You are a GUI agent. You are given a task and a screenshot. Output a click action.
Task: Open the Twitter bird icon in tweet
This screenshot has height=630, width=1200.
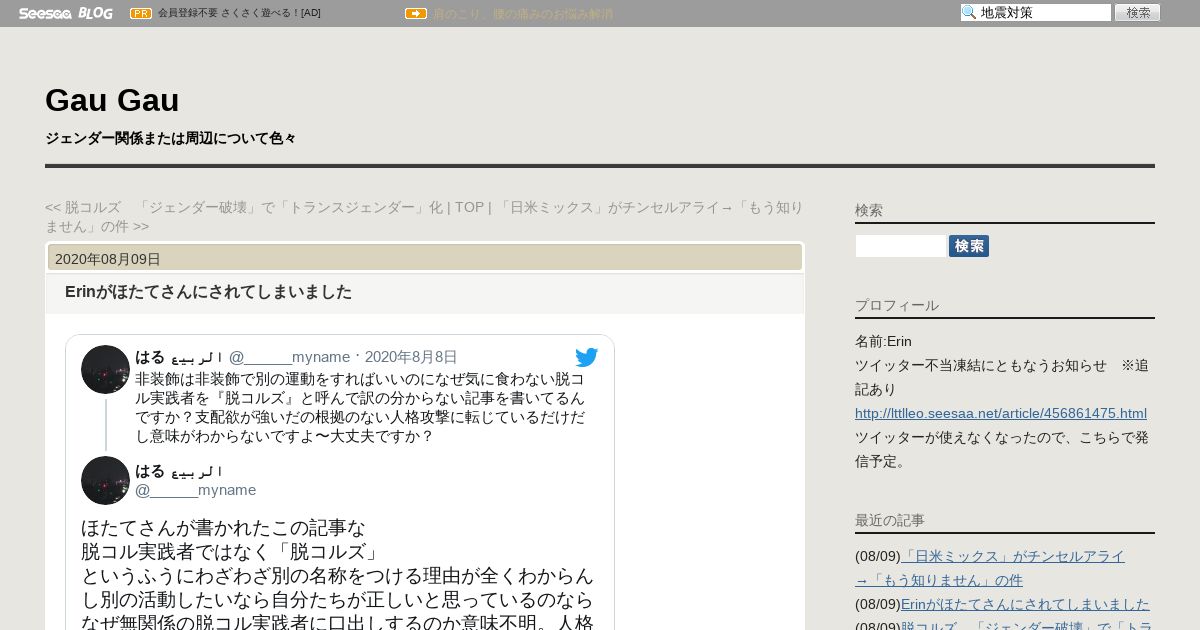587,357
